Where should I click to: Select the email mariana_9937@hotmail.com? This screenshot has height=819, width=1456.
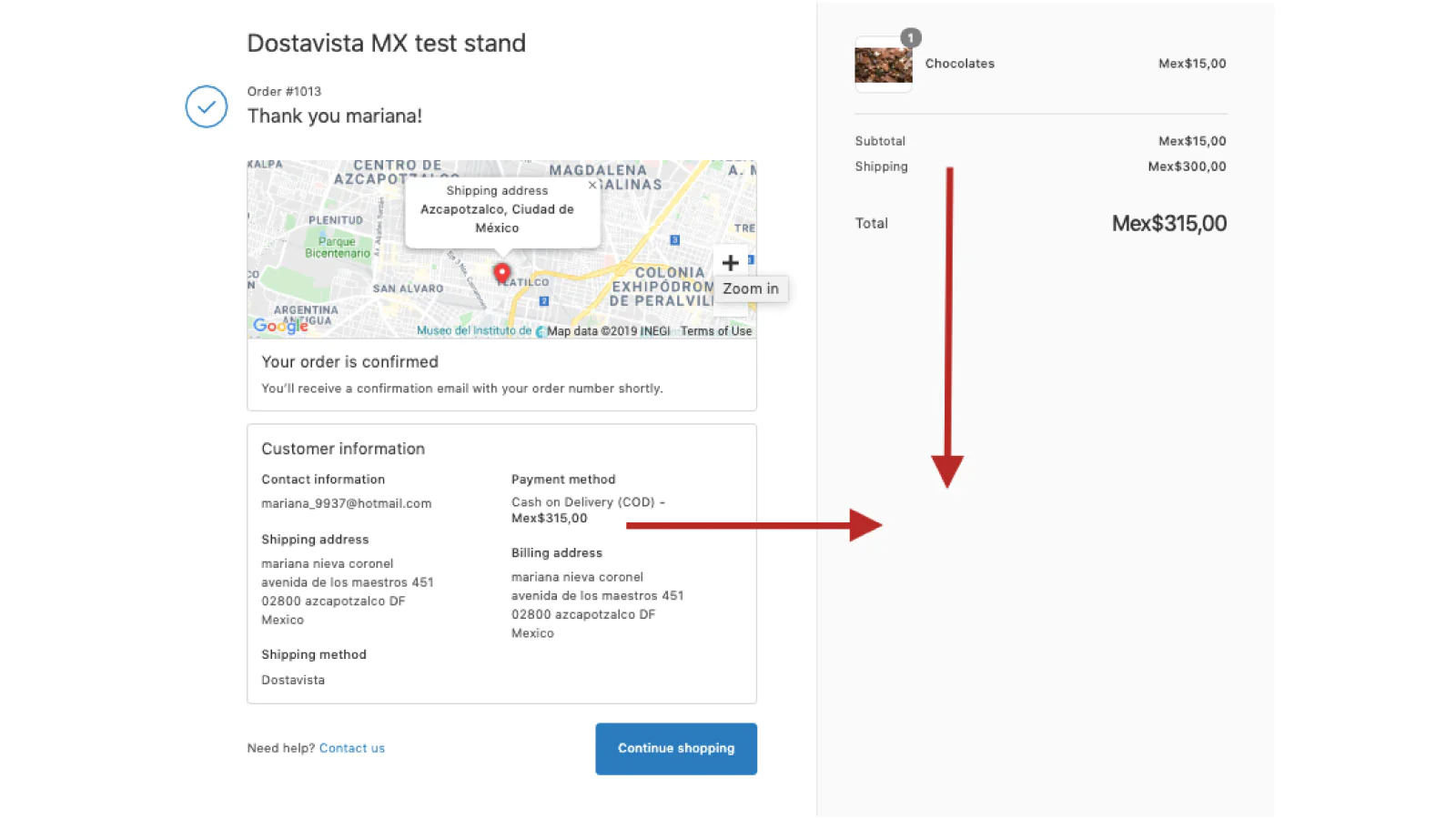coord(347,503)
